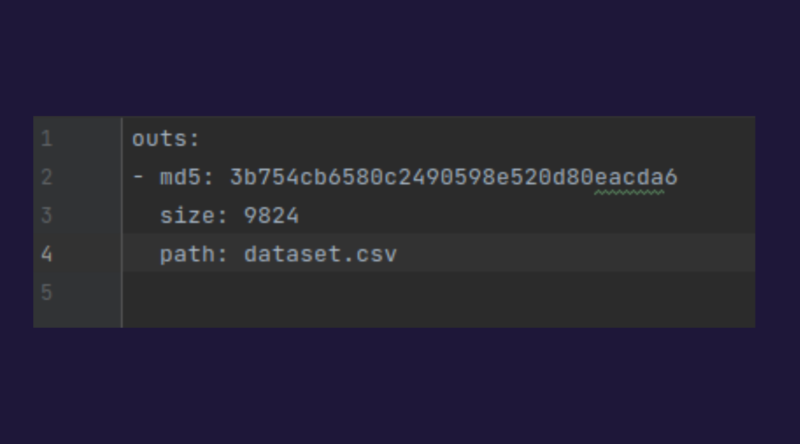Select line number 3 in the gutter

pyautogui.click(x=47, y=215)
